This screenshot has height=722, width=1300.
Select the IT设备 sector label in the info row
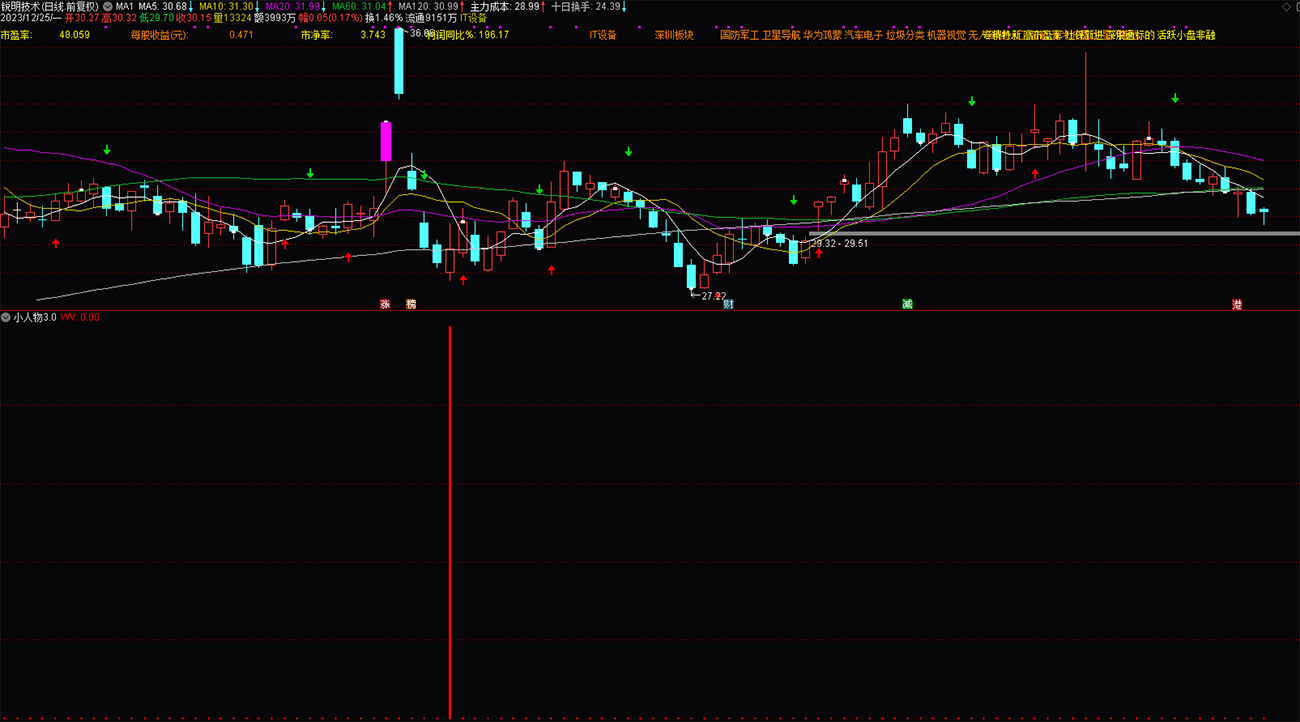pyautogui.click(x=603, y=34)
